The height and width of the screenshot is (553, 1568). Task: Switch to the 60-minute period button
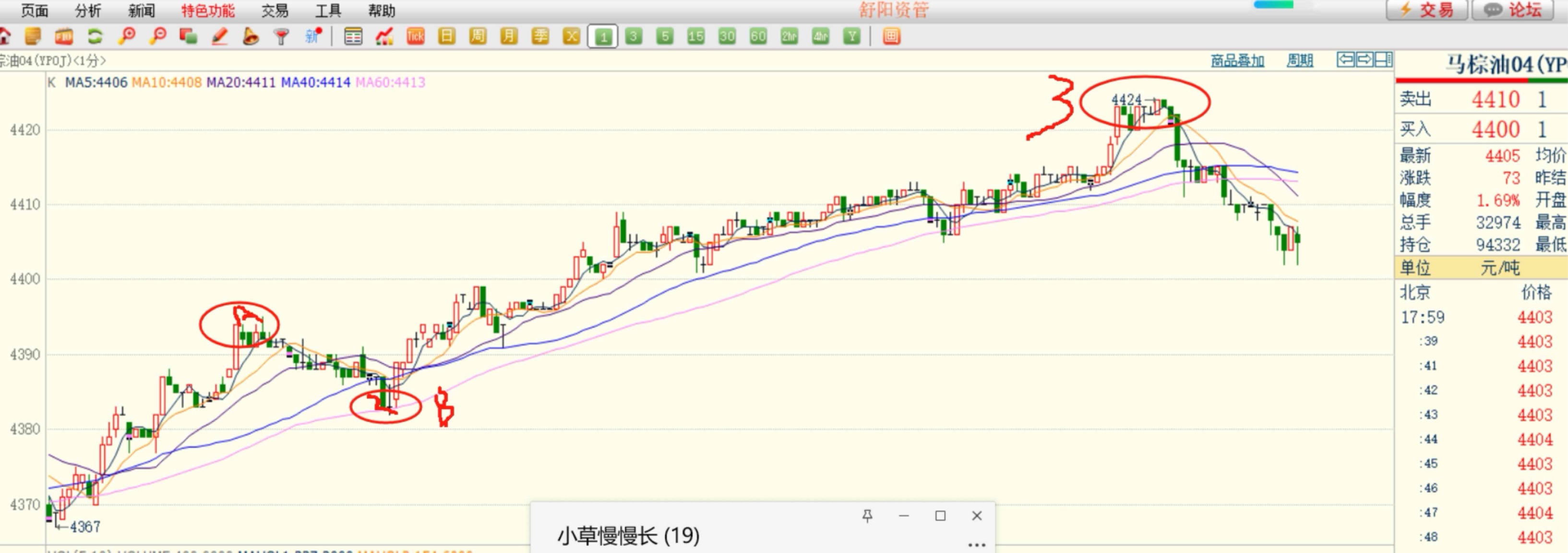pos(758,36)
